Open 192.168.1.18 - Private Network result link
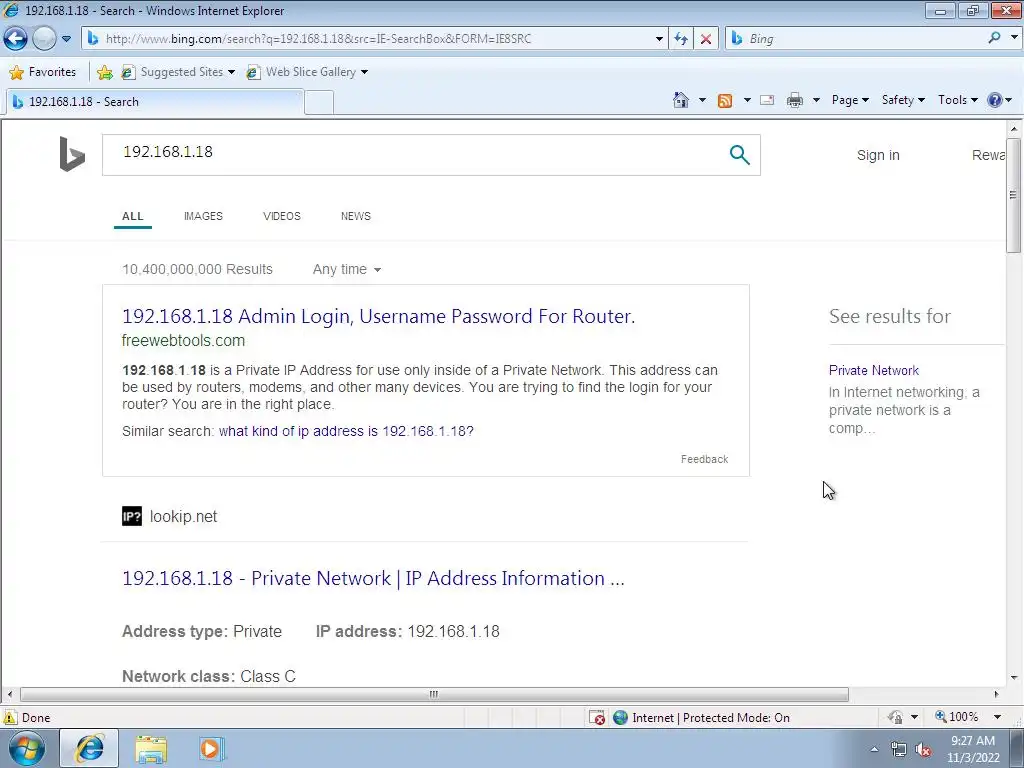This screenshot has width=1024, height=768. [373, 578]
